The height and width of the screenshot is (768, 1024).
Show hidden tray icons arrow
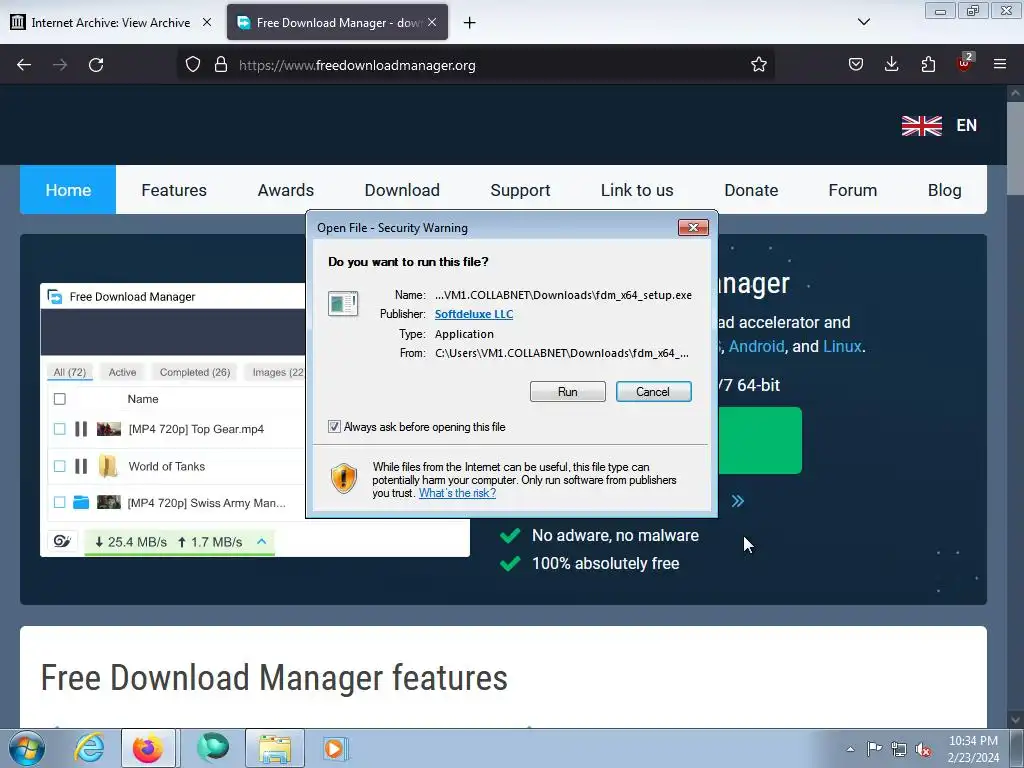point(850,750)
